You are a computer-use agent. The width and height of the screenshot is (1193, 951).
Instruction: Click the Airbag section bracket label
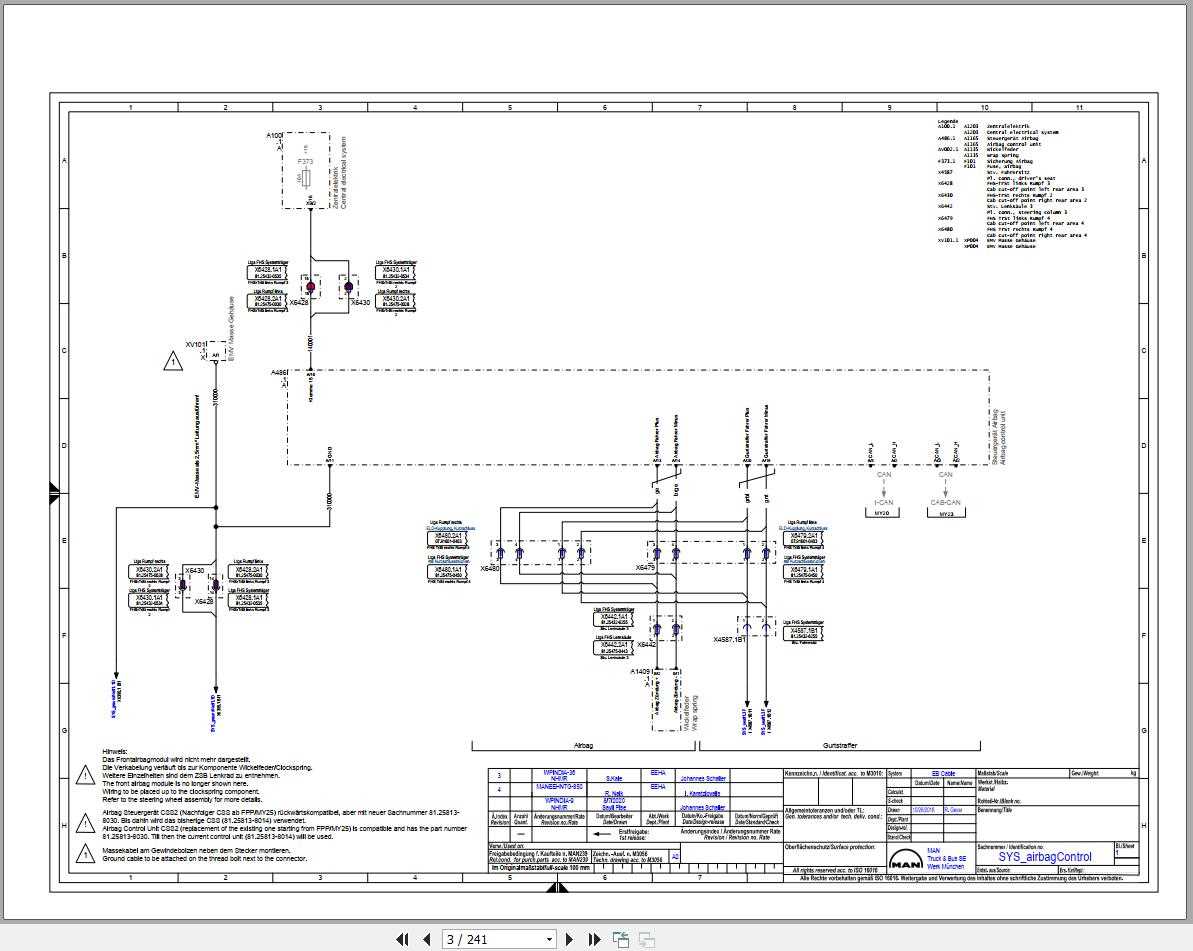point(583,746)
